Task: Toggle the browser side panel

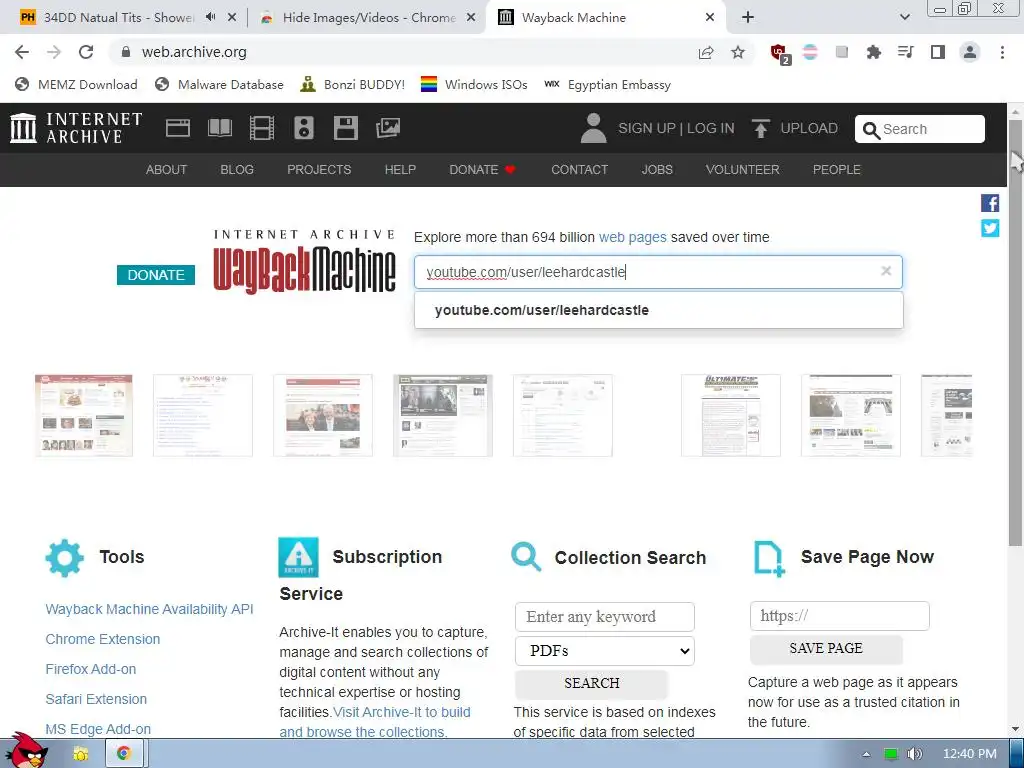Action: pyautogui.click(x=938, y=52)
